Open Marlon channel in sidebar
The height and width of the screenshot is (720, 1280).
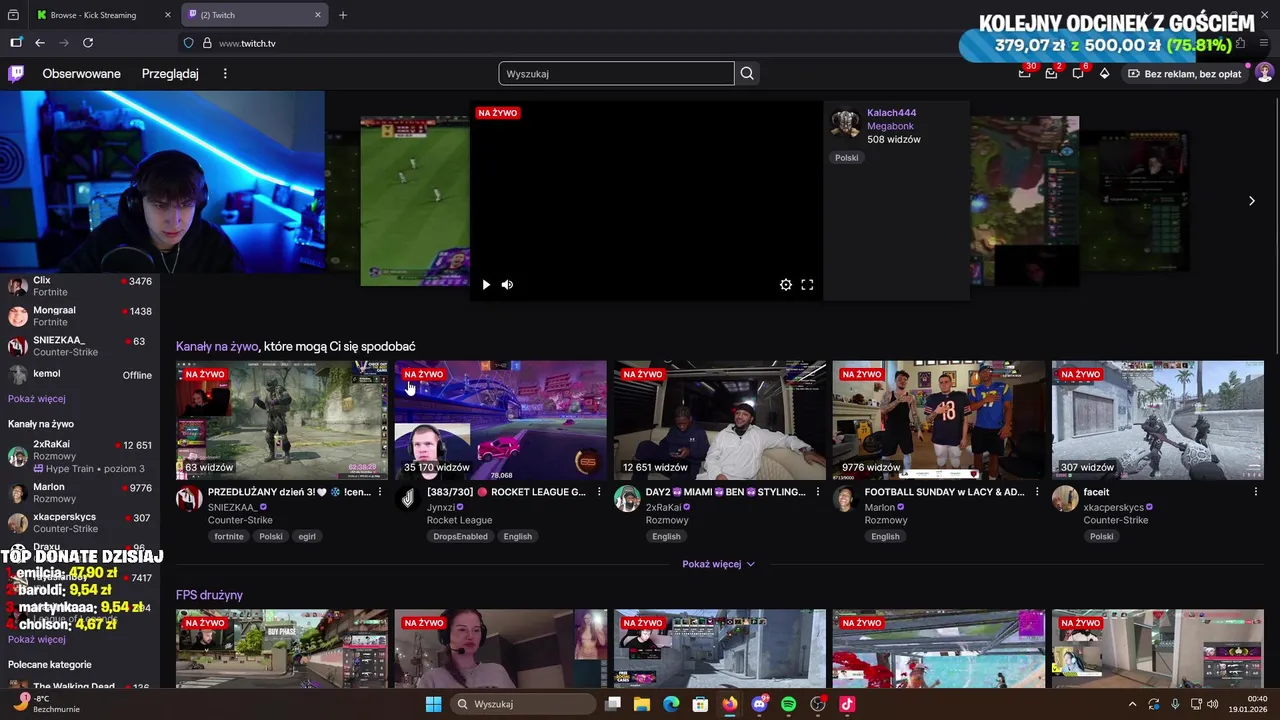(80, 492)
